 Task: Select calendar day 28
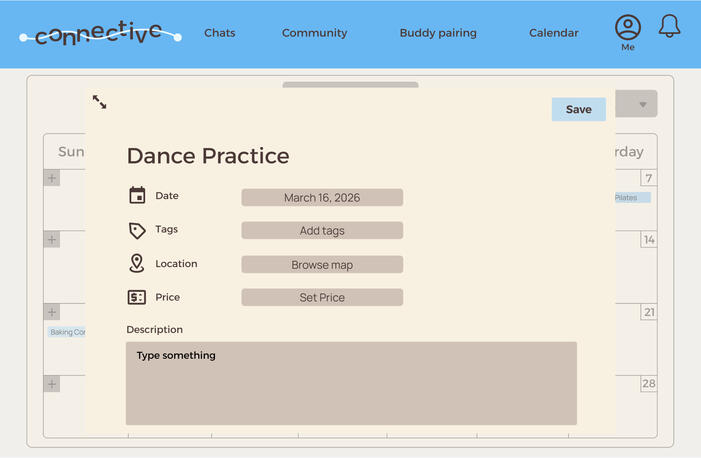click(x=649, y=384)
